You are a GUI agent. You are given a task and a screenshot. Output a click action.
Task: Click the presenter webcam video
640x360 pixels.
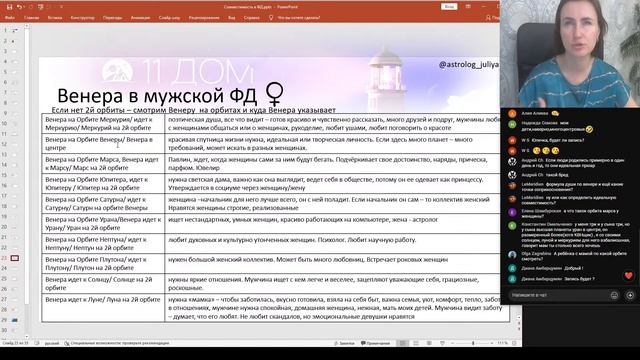(570, 54)
